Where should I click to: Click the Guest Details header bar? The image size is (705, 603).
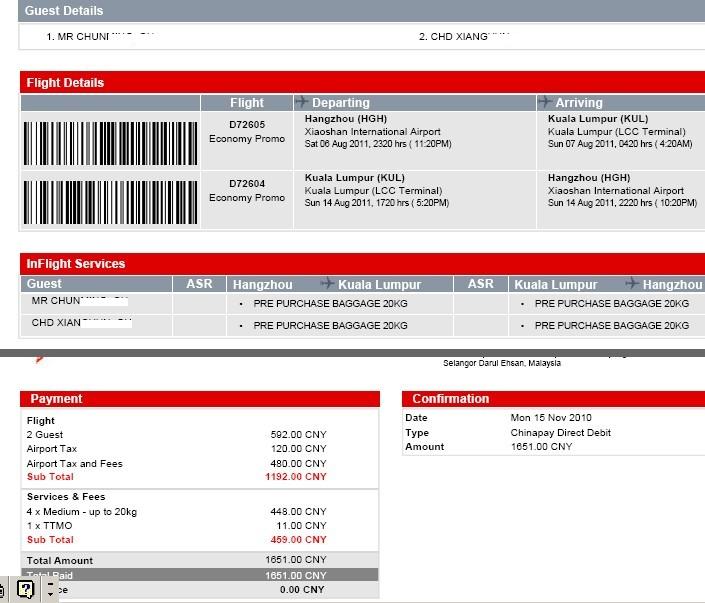pyautogui.click(x=361, y=11)
